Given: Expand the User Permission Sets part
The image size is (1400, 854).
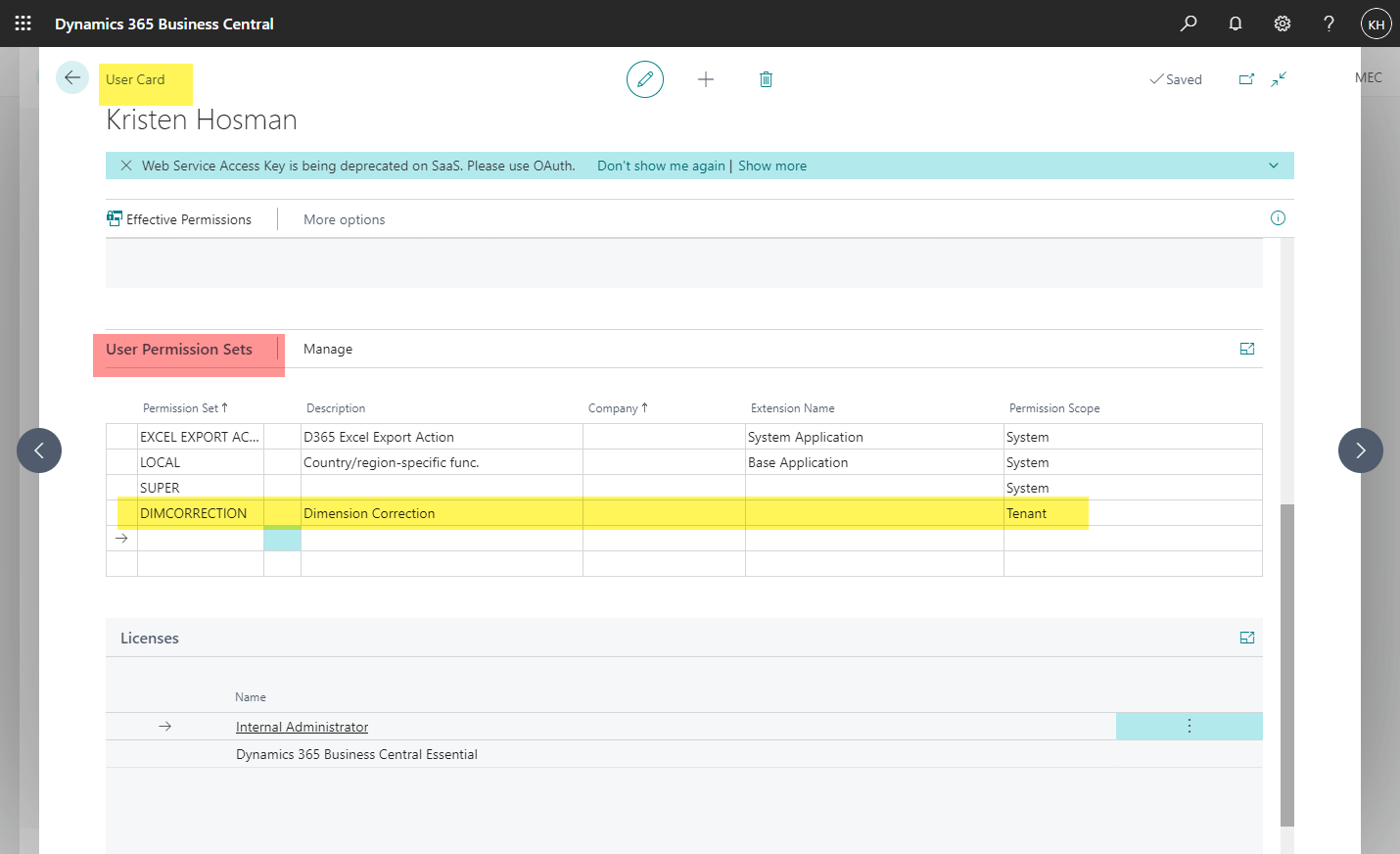Looking at the screenshot, I should pos(1247,349).
